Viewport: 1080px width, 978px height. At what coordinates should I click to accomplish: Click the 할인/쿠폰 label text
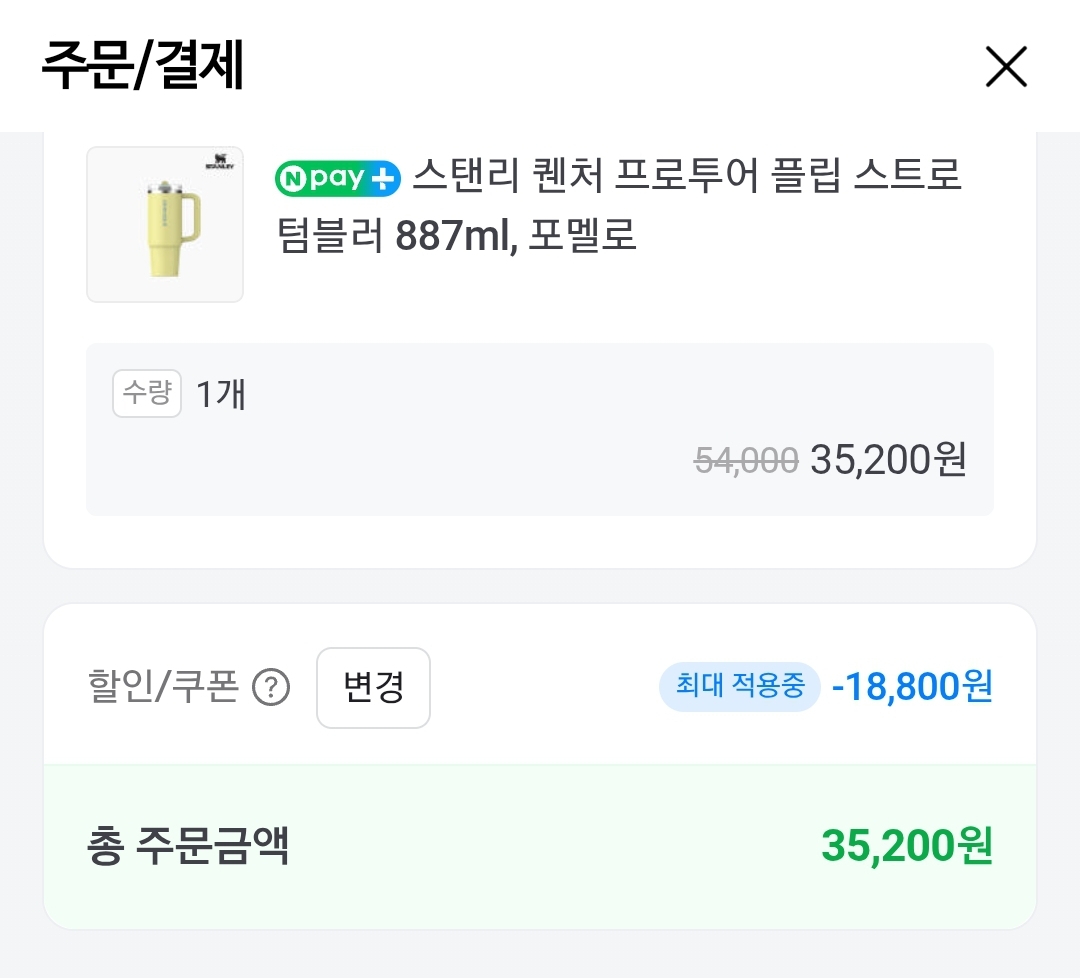[163, 688]
